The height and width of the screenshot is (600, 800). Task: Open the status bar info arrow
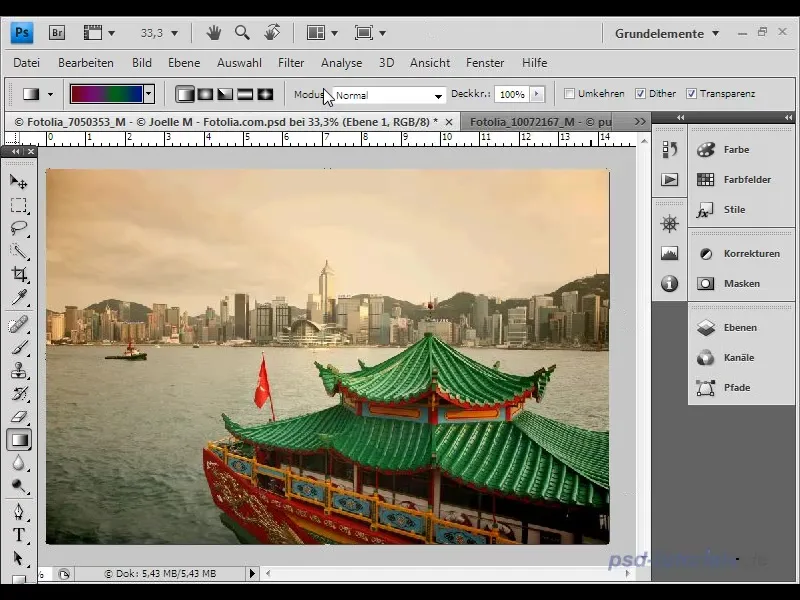[252, 573]
